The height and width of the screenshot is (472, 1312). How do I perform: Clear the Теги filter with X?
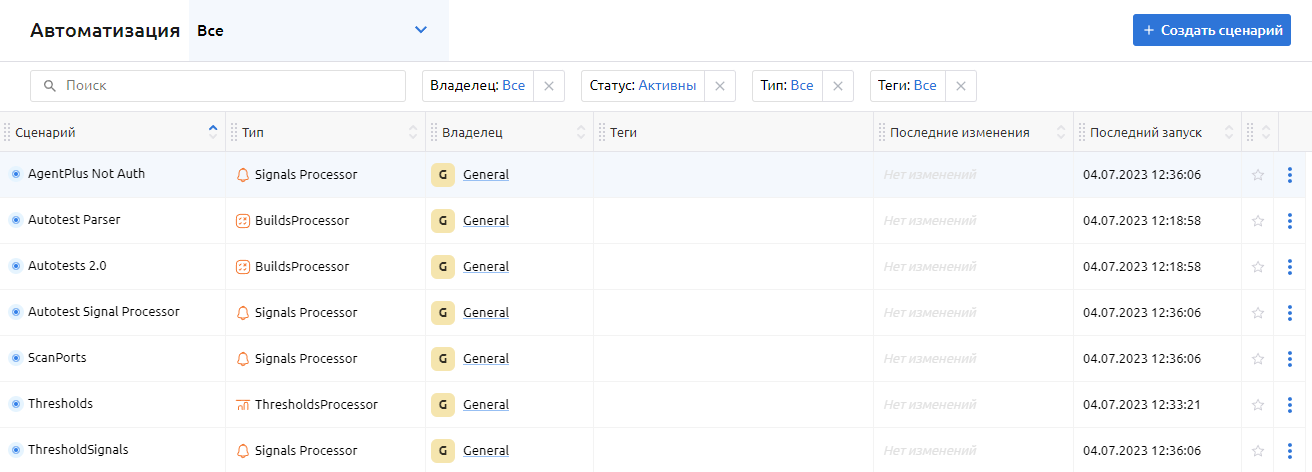click(960, 86)
